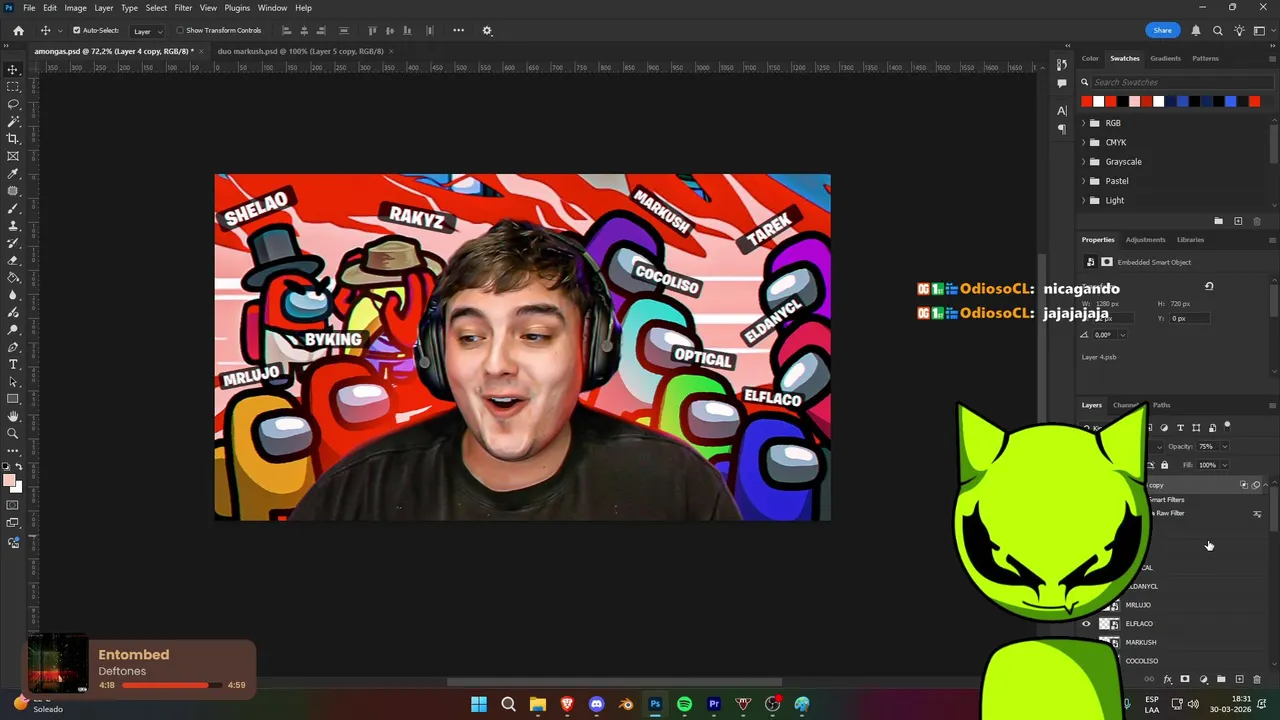1280x720 pixels.
Task: Open the options bar gear settings
Action: pyautogui.click(x=487, y=30)
